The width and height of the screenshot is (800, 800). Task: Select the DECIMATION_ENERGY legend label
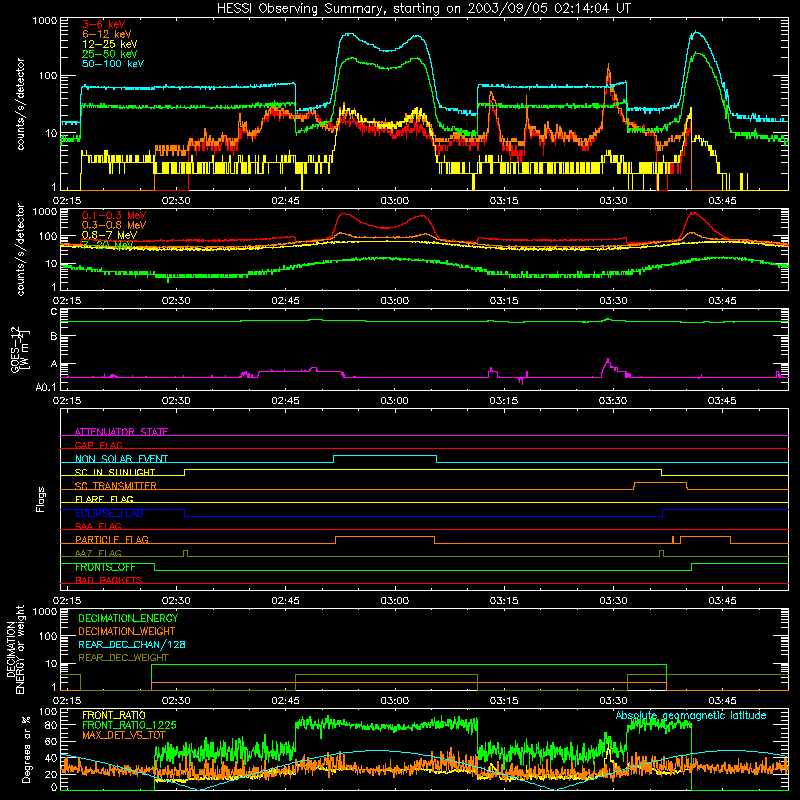pyautogui.click(x=128, y=618)
